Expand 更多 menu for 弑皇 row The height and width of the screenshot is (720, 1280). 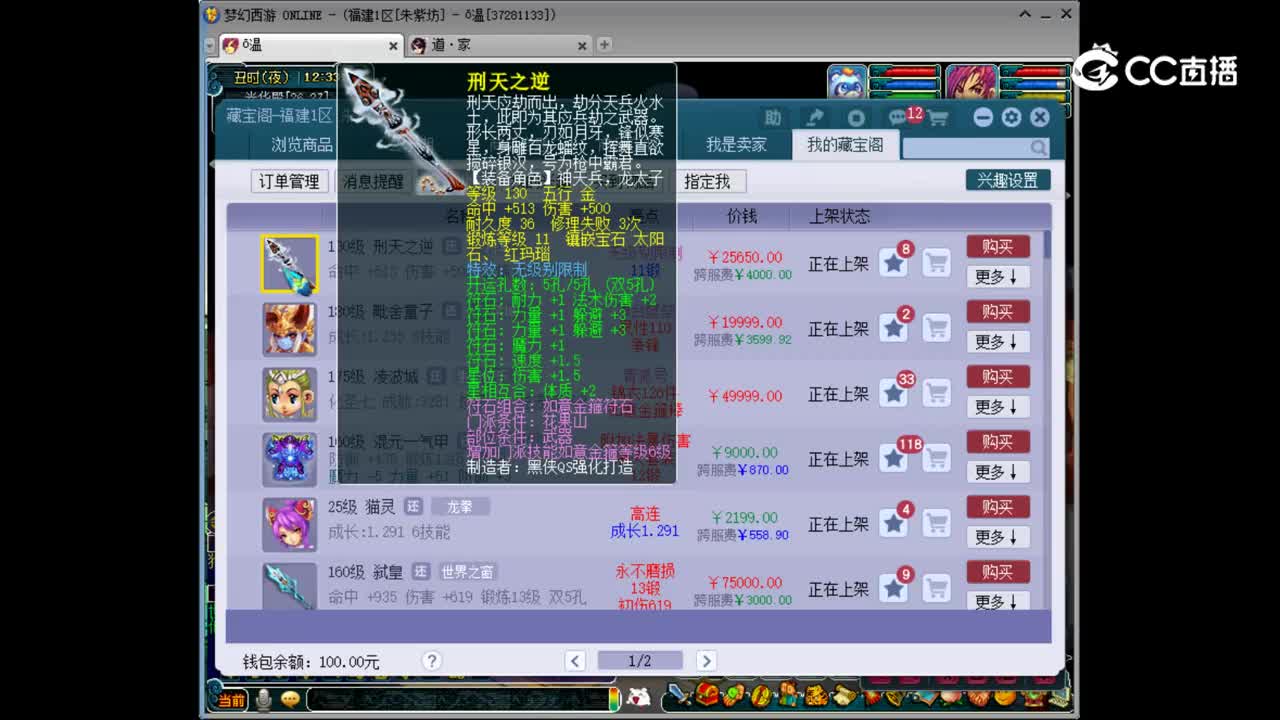point(997,601)
